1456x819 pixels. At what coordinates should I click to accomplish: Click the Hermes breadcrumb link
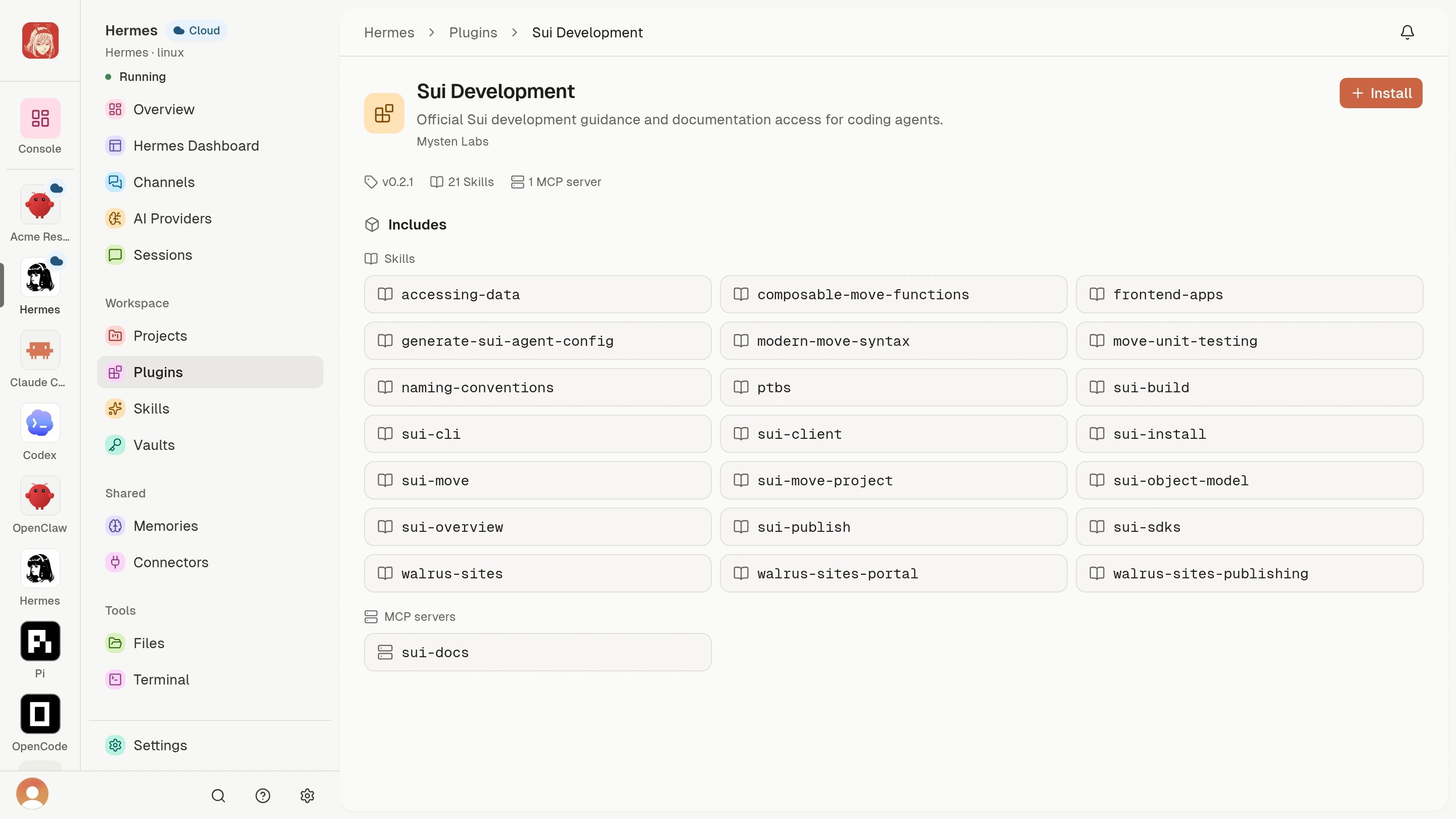tap(389, 32)
